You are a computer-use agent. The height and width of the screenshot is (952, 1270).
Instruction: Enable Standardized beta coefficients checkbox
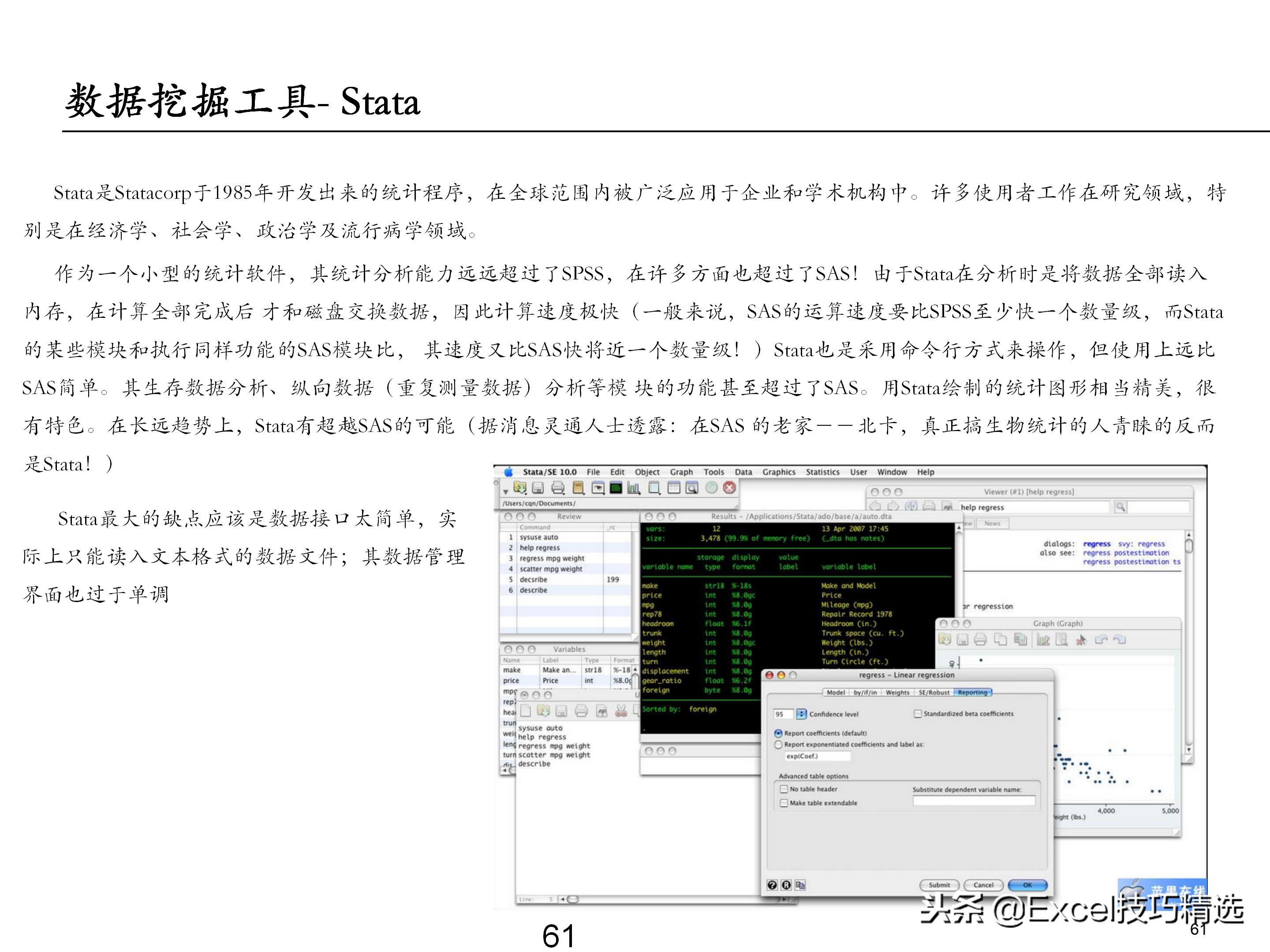[918, 714]
